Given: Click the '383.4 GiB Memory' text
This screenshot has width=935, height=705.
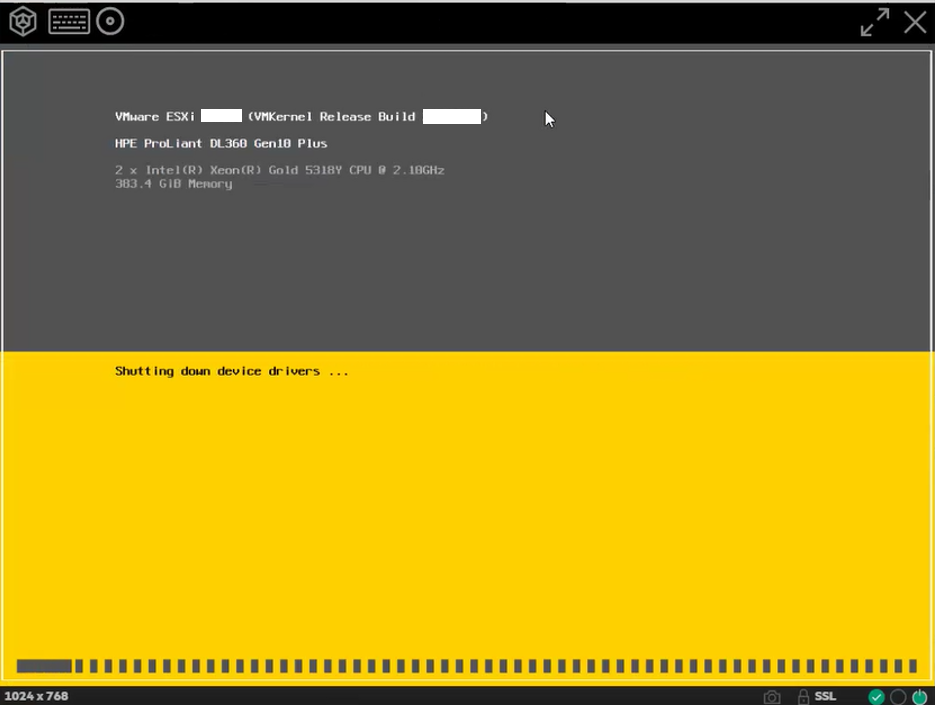Looking at the screenshot, I should (x=174, y=184).
